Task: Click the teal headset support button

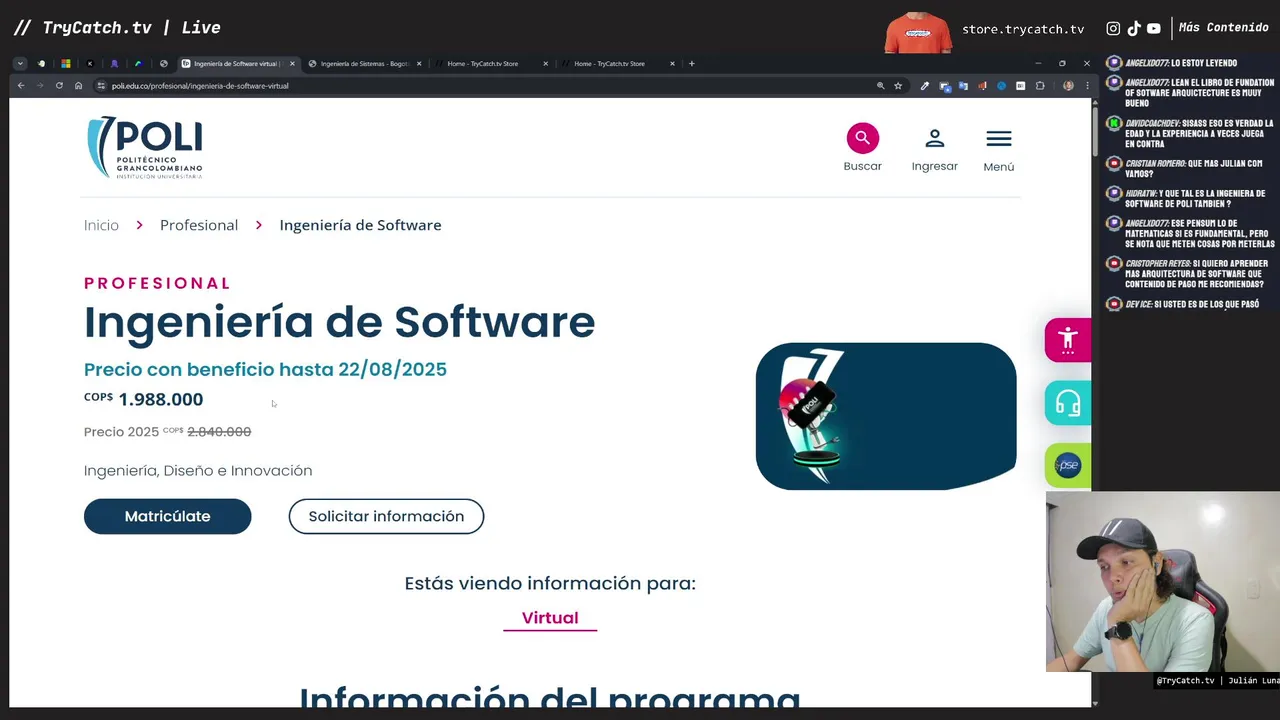Action: pyautogui.click(x=1068, y=403)
